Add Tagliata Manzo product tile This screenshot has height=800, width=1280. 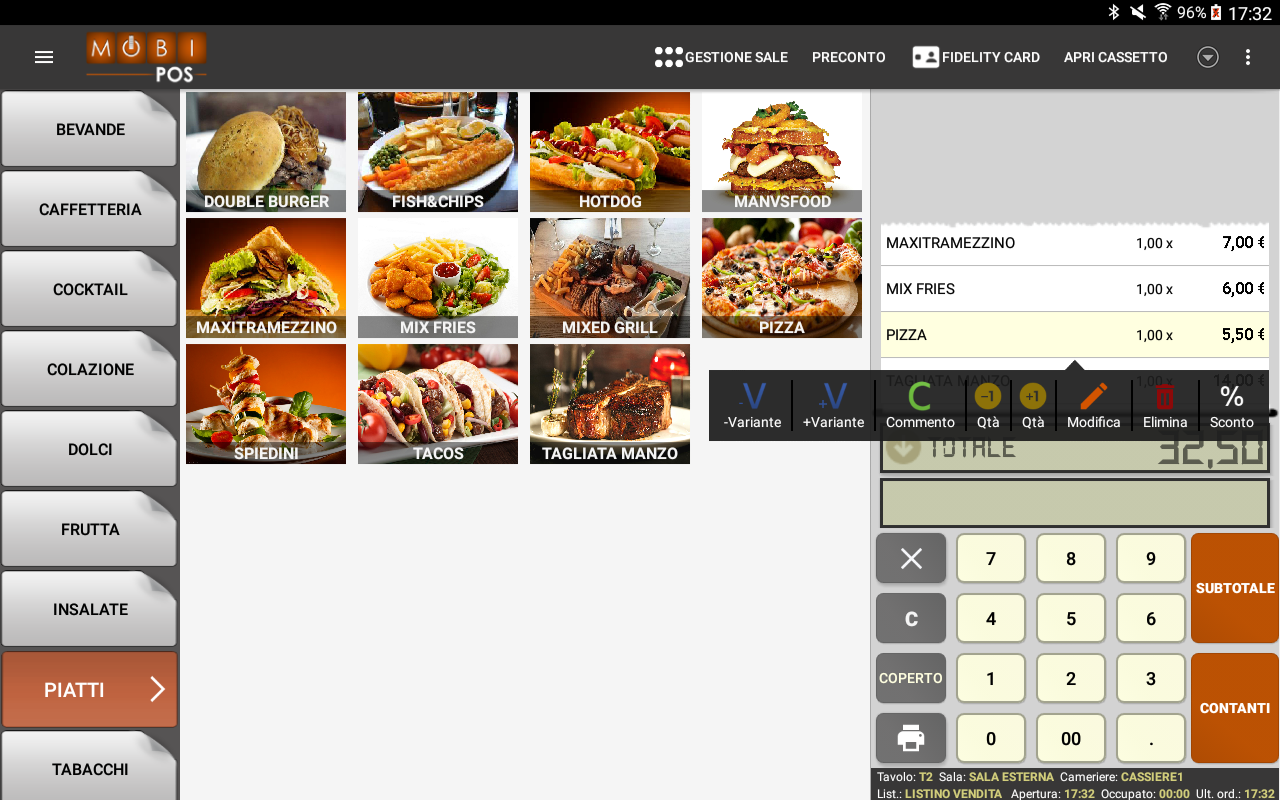coord(610,404)
